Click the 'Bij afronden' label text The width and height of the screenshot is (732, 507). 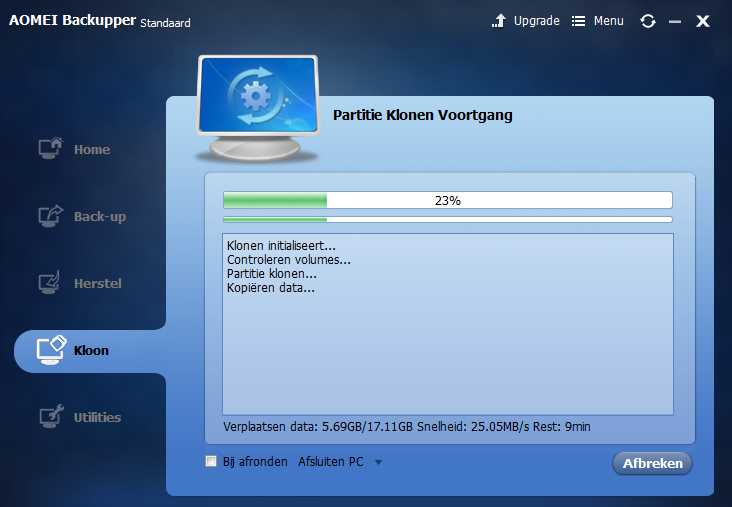pyautogui.click(x=255, y=462)
